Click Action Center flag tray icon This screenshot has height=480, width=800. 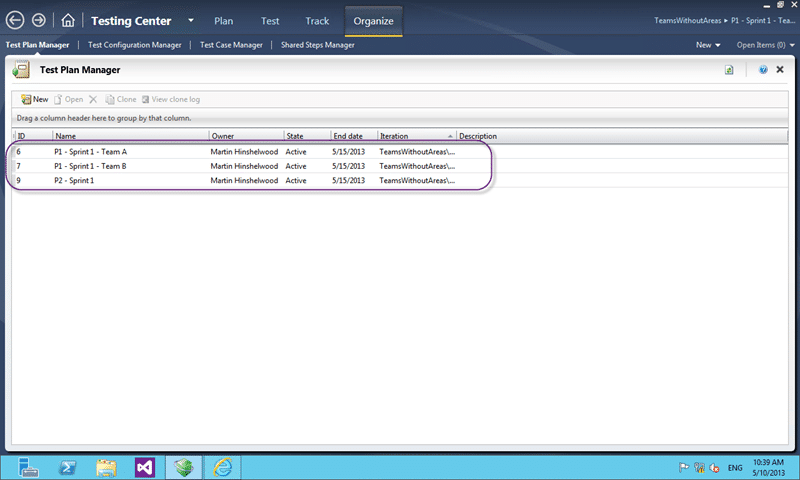684,467
